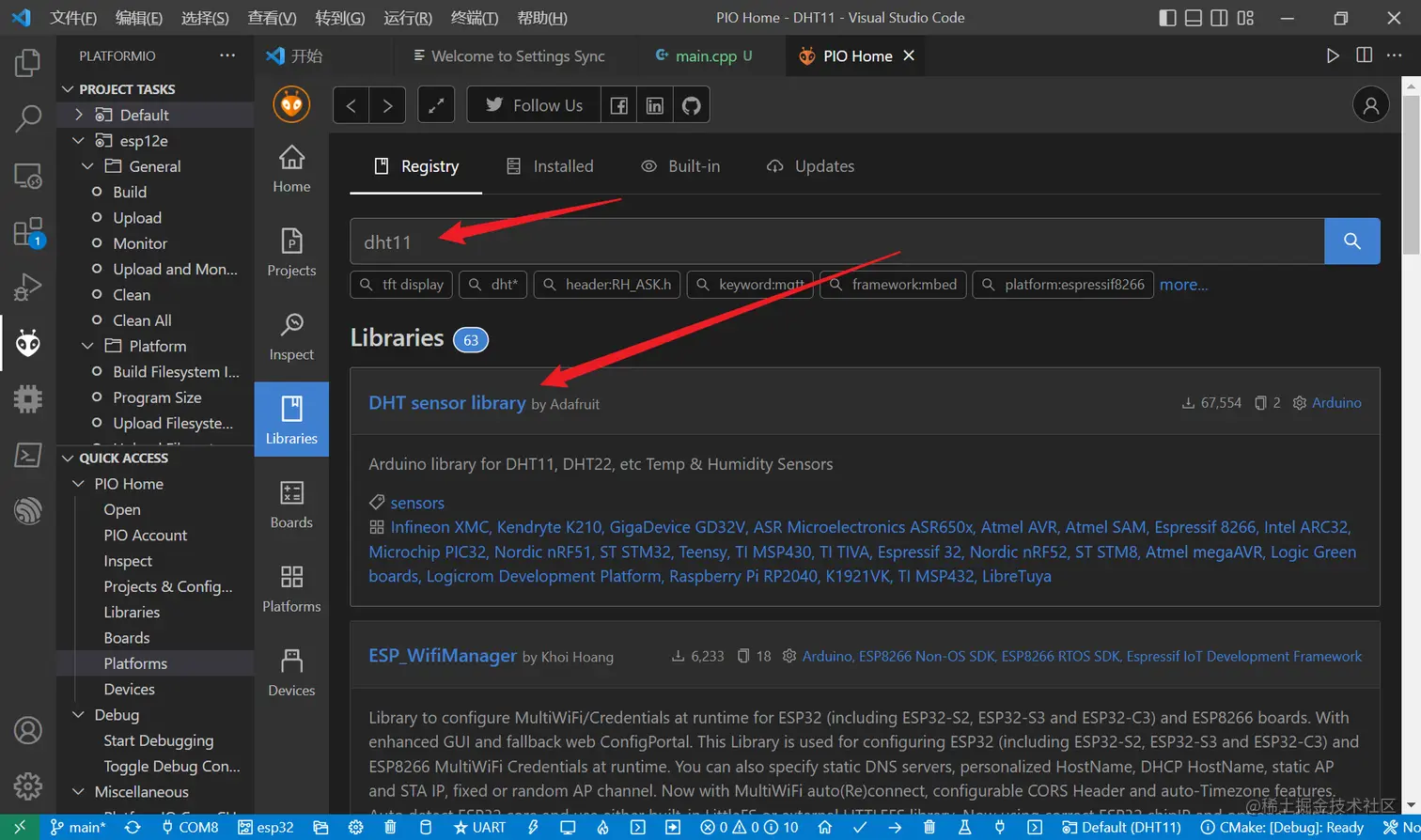Open the Installed libraries tab
Image resolution: width=1421 pixels, height=840 pixels.
(551, 166)
